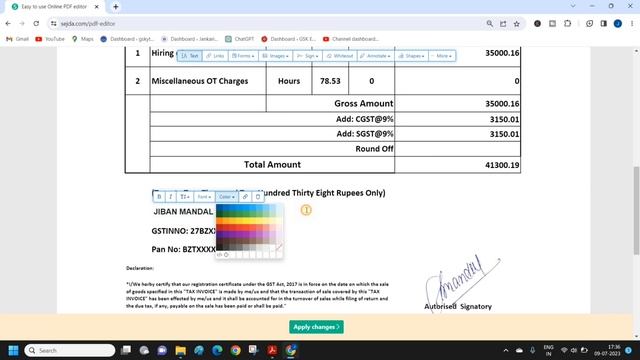Click the delete trash icon in text toolbar

point(258,197)
